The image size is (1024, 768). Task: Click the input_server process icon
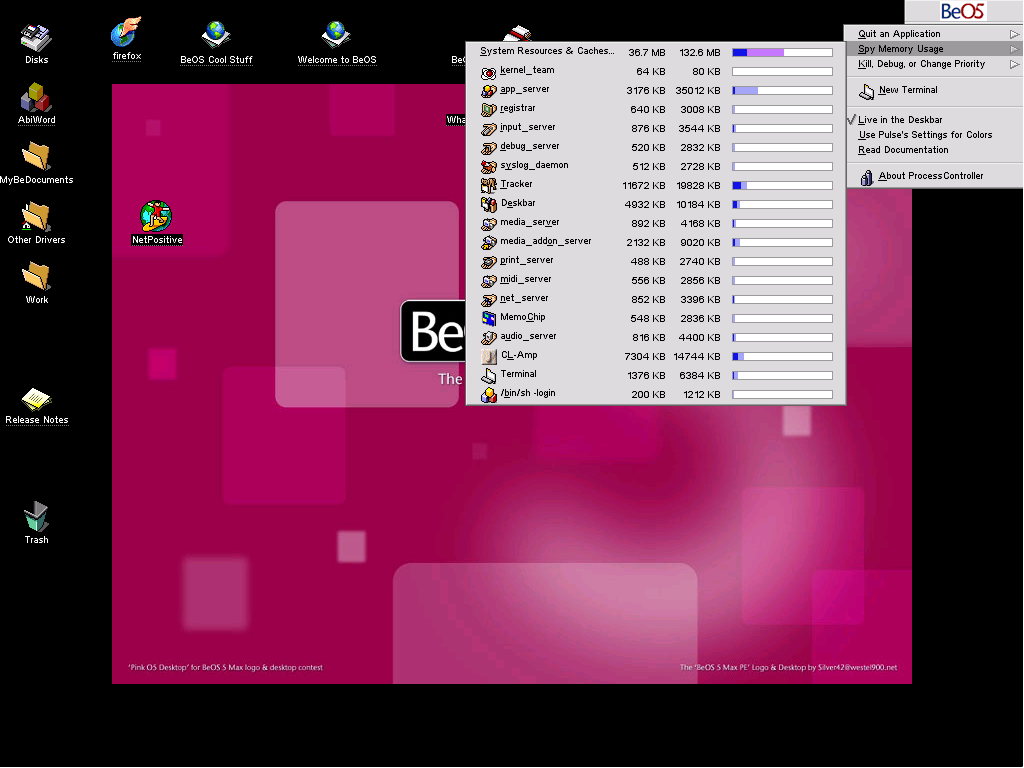488,129
